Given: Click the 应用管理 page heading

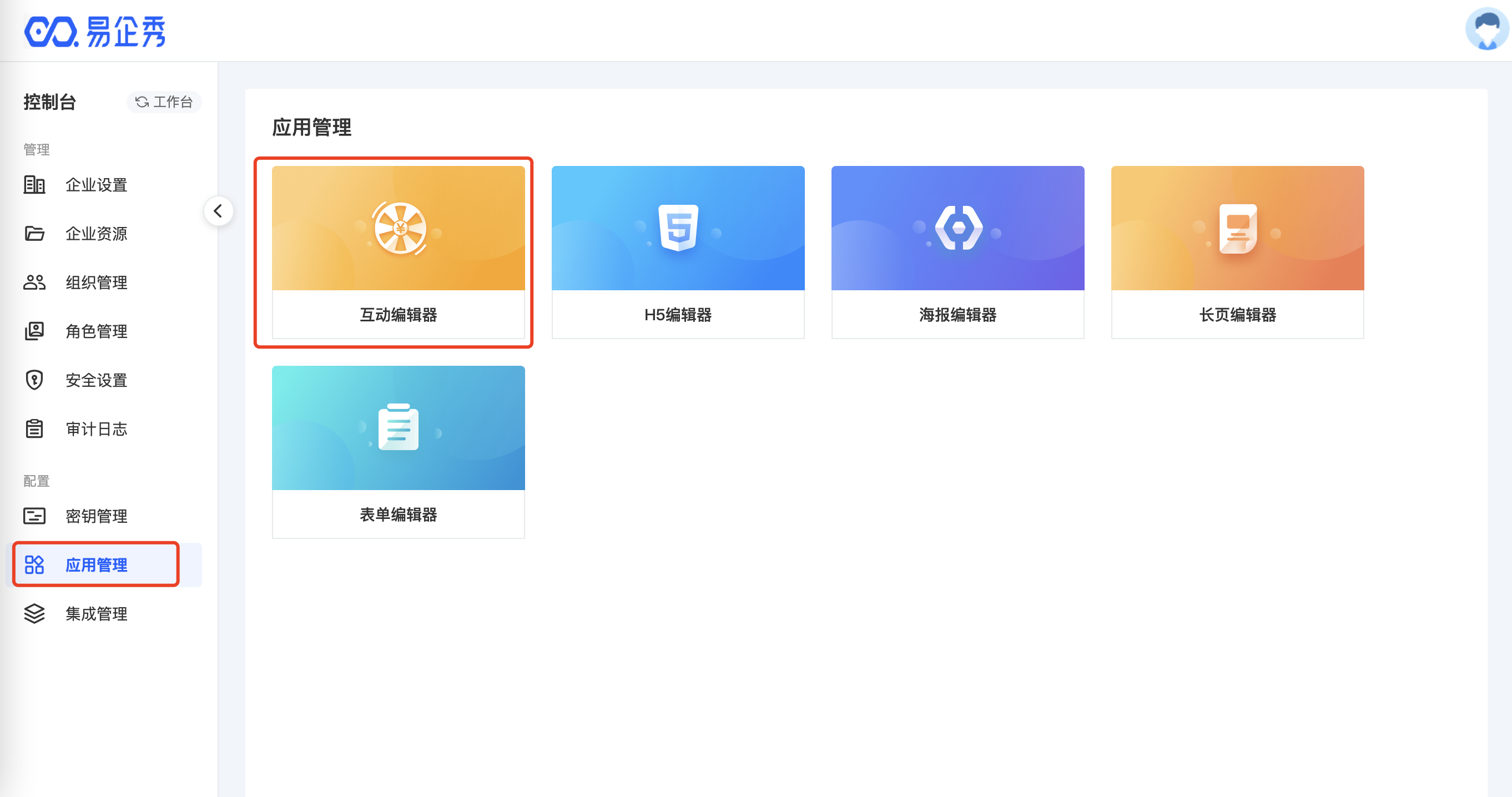Looking at the screenshot, I should pos(312,127).
